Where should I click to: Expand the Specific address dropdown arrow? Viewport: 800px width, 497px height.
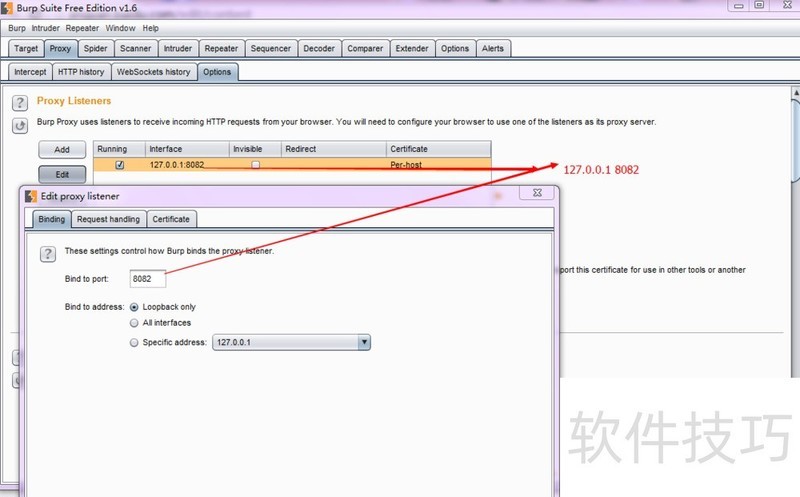point(364,342)
